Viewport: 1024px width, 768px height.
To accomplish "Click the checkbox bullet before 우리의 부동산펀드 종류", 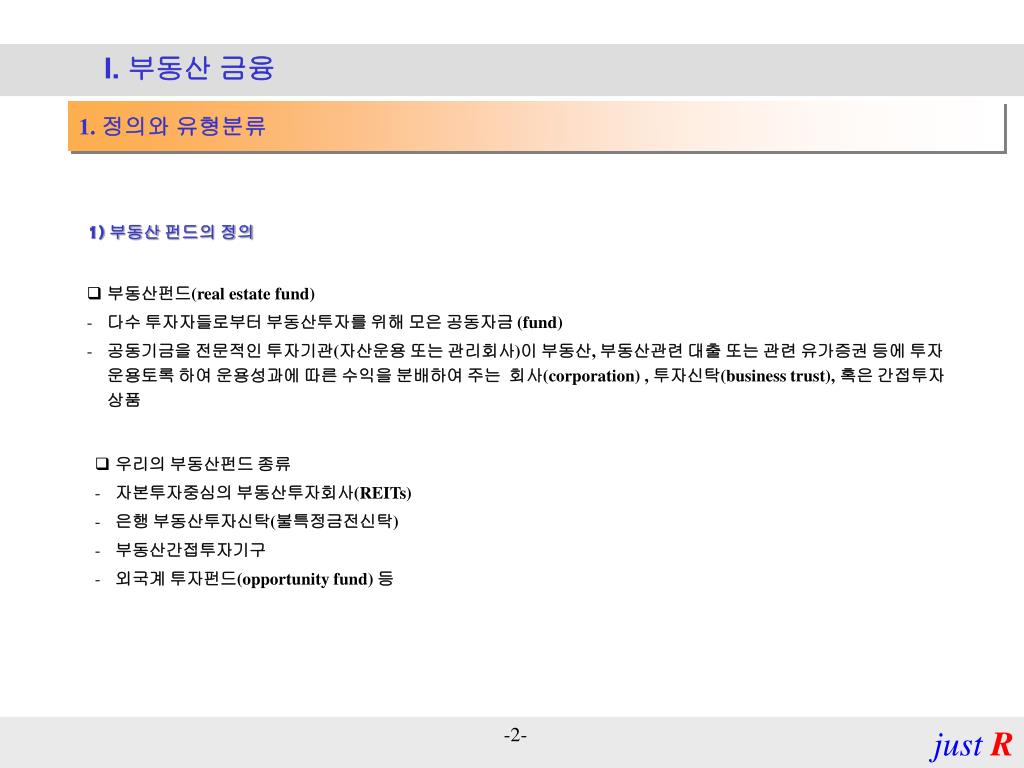I will (102, 464).
